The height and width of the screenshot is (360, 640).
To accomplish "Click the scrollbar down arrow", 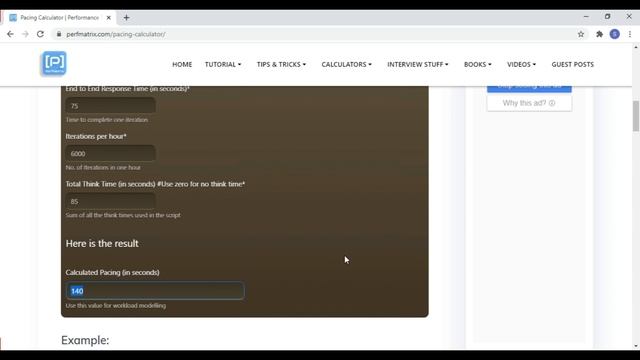I will 636,346.
